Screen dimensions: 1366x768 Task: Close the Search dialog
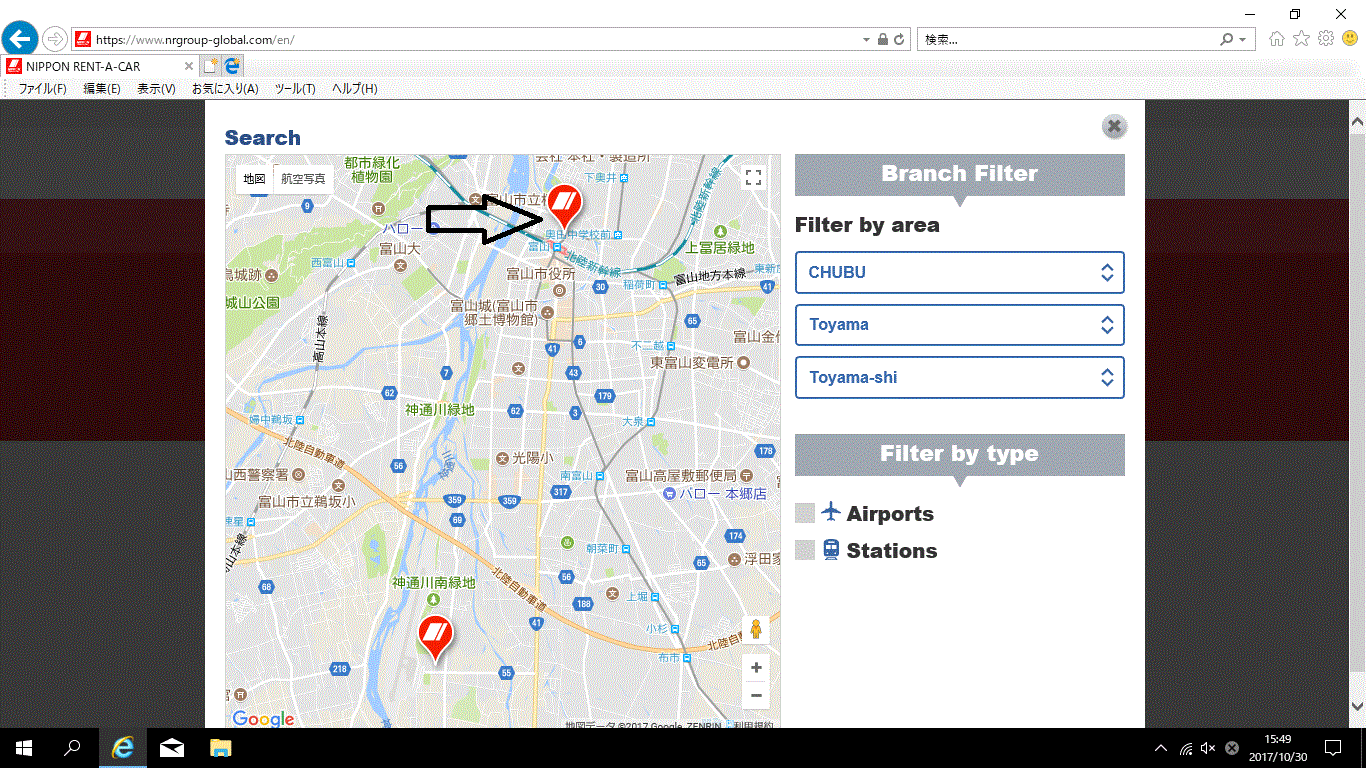(x=1114, y=127)
